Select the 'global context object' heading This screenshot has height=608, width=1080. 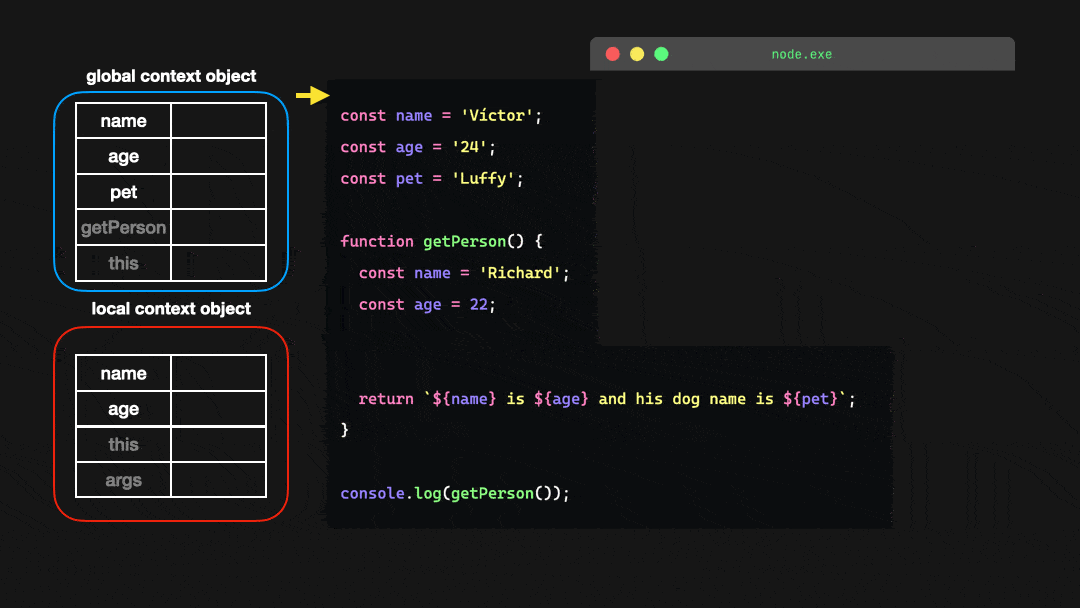171,76
